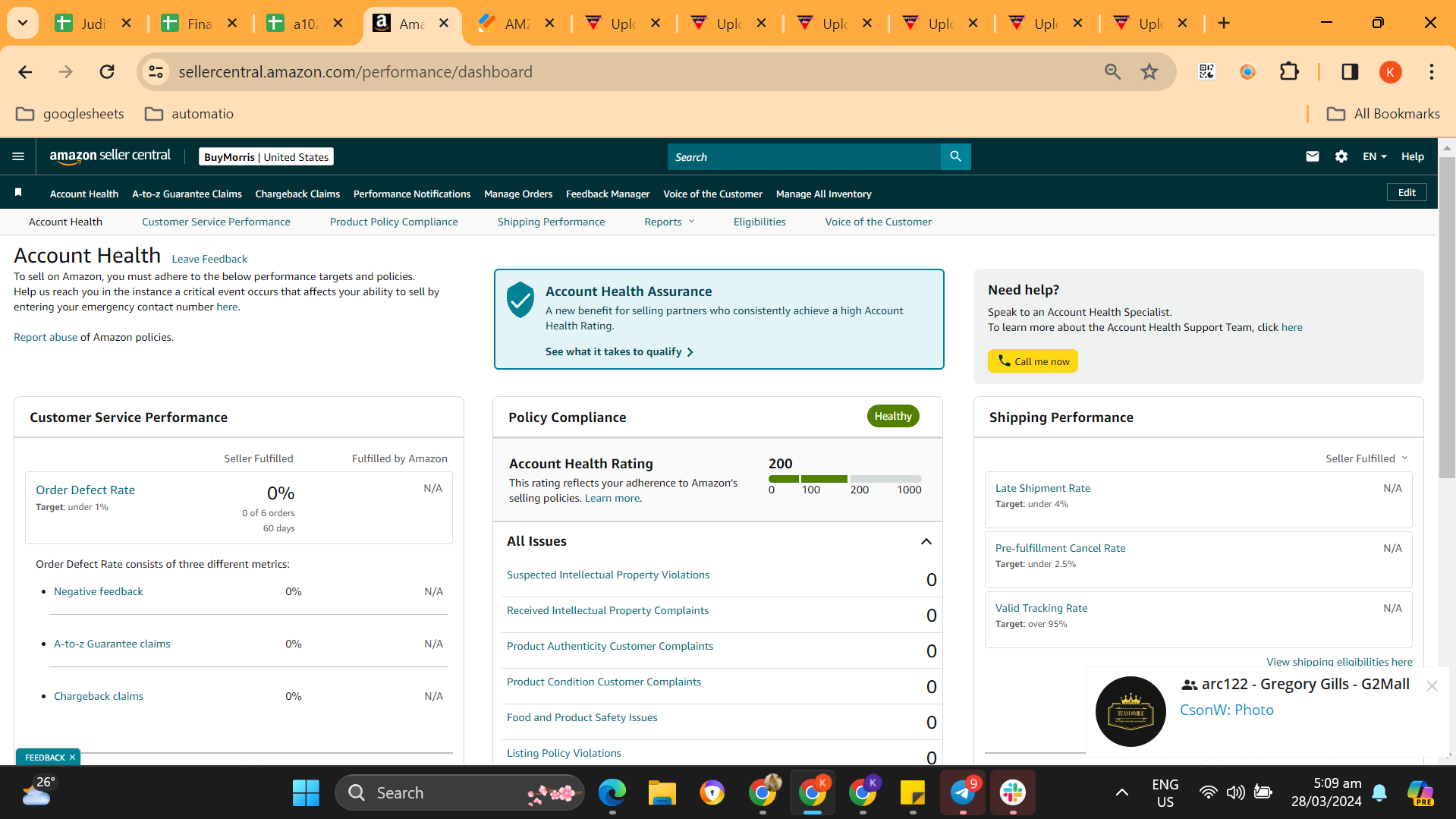Open the Seller Central hamburger menu

tap(18, 156)
